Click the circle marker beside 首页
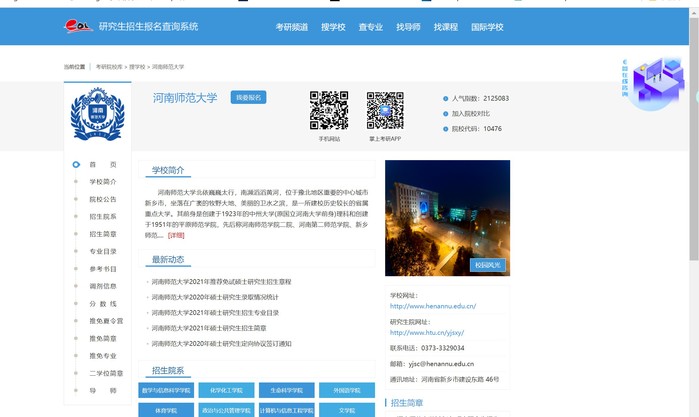The width and height of the screenshot is (699, 417). pyautogui.click(x=76, y=164)
